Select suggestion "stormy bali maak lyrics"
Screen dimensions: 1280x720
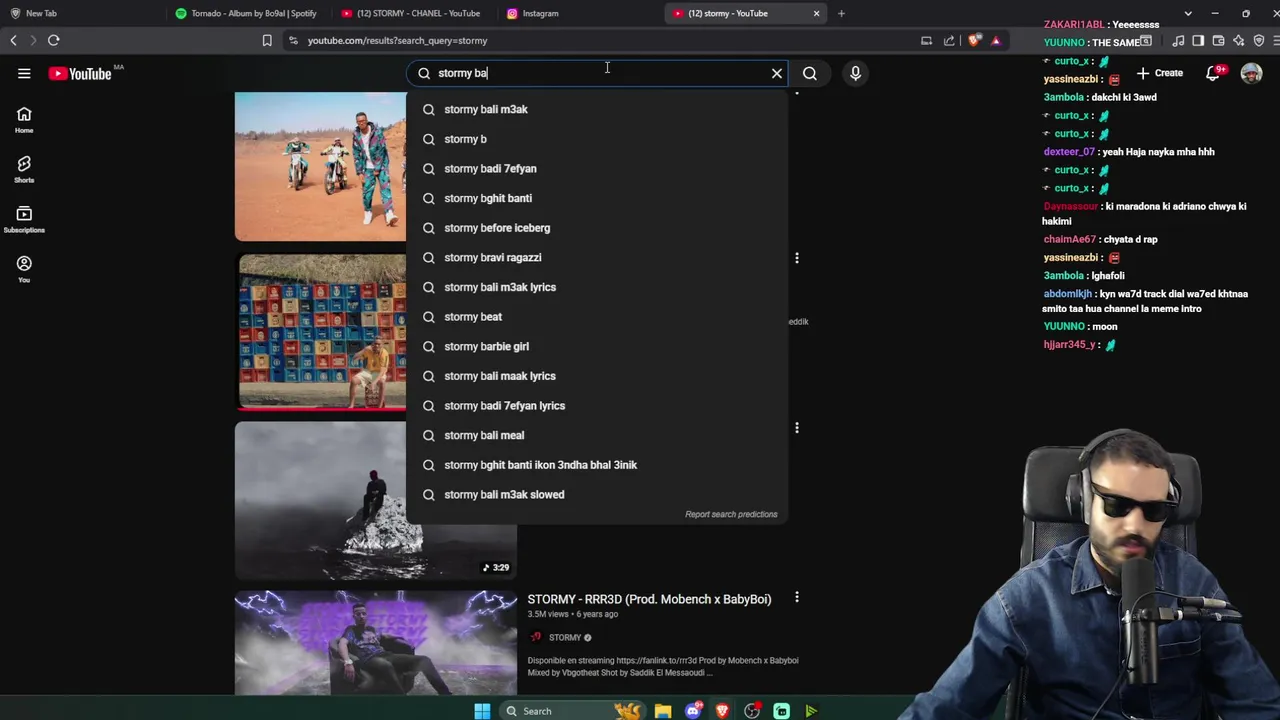pyautogui.click(x=596, y=376)
